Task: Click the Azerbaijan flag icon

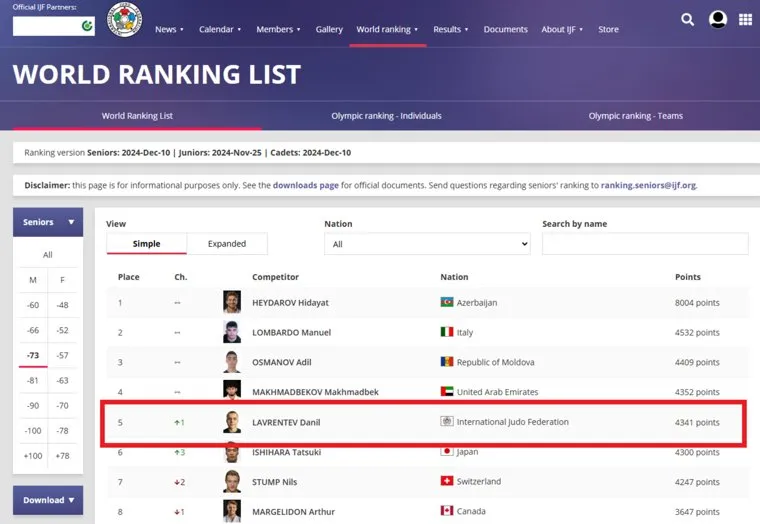Action: pos(447,302)
